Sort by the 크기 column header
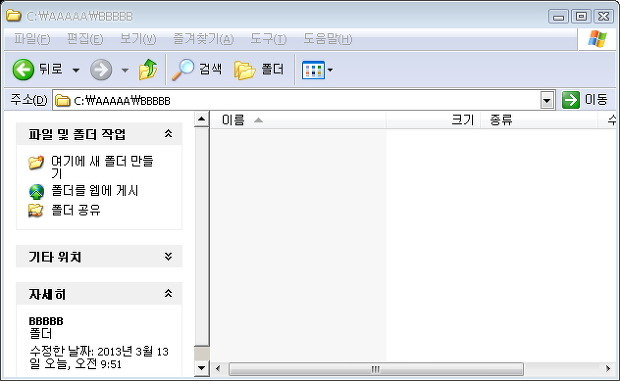Viewport: 620px width, 381px height. [x=433, y=120]
